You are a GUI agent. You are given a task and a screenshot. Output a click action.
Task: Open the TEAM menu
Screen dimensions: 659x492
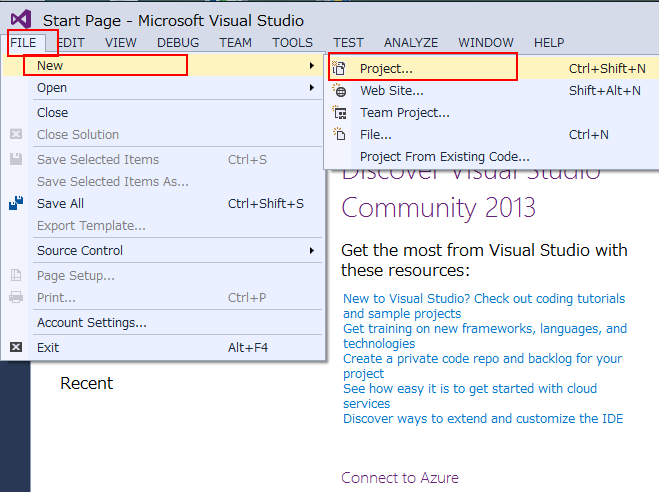click(x=235, y=42)
